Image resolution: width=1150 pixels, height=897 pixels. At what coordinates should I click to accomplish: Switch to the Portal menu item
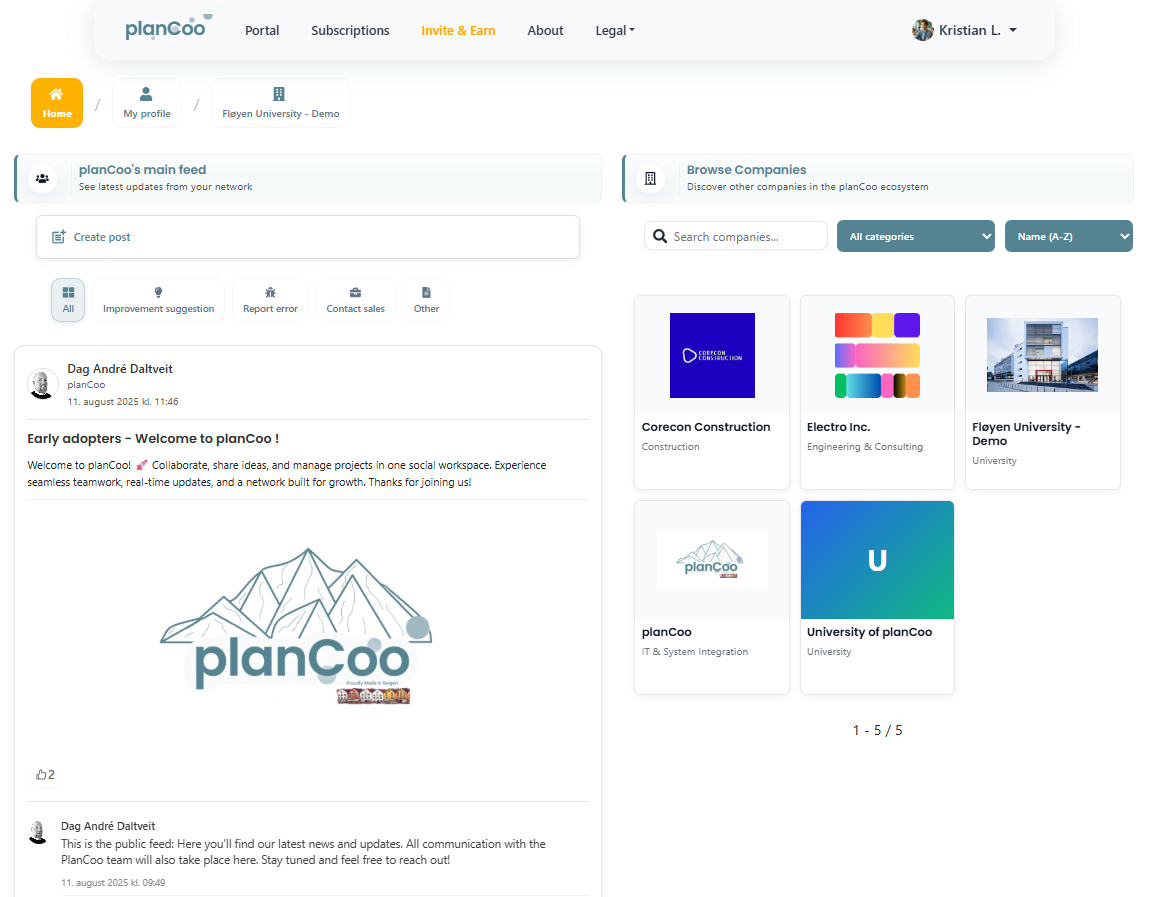tap(261, 30)
